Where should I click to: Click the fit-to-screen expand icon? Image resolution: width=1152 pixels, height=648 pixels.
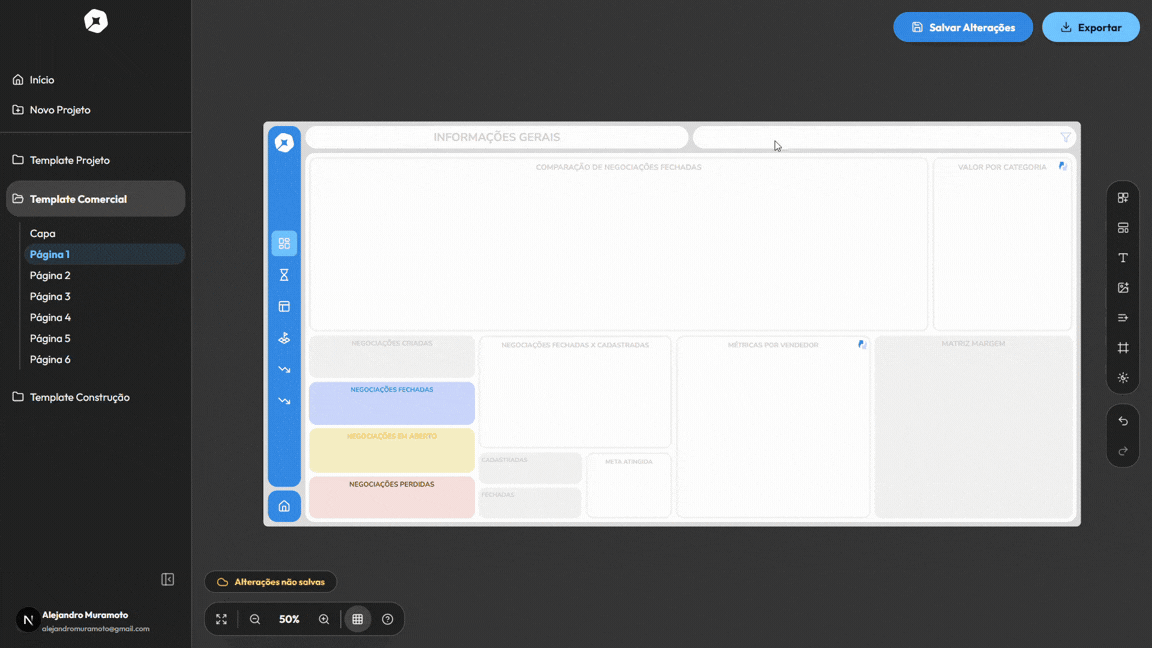coord(221,619)
